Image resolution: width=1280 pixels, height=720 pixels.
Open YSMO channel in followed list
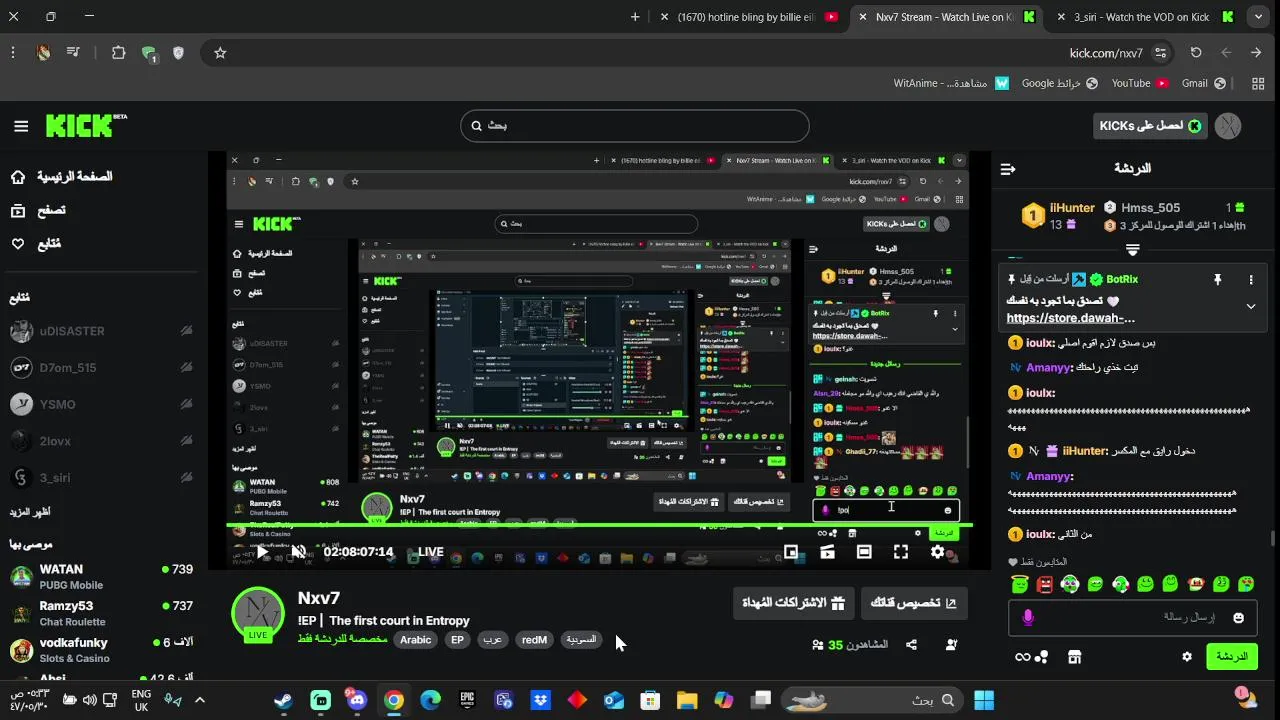pyautogui.click(x=100, y=405)
